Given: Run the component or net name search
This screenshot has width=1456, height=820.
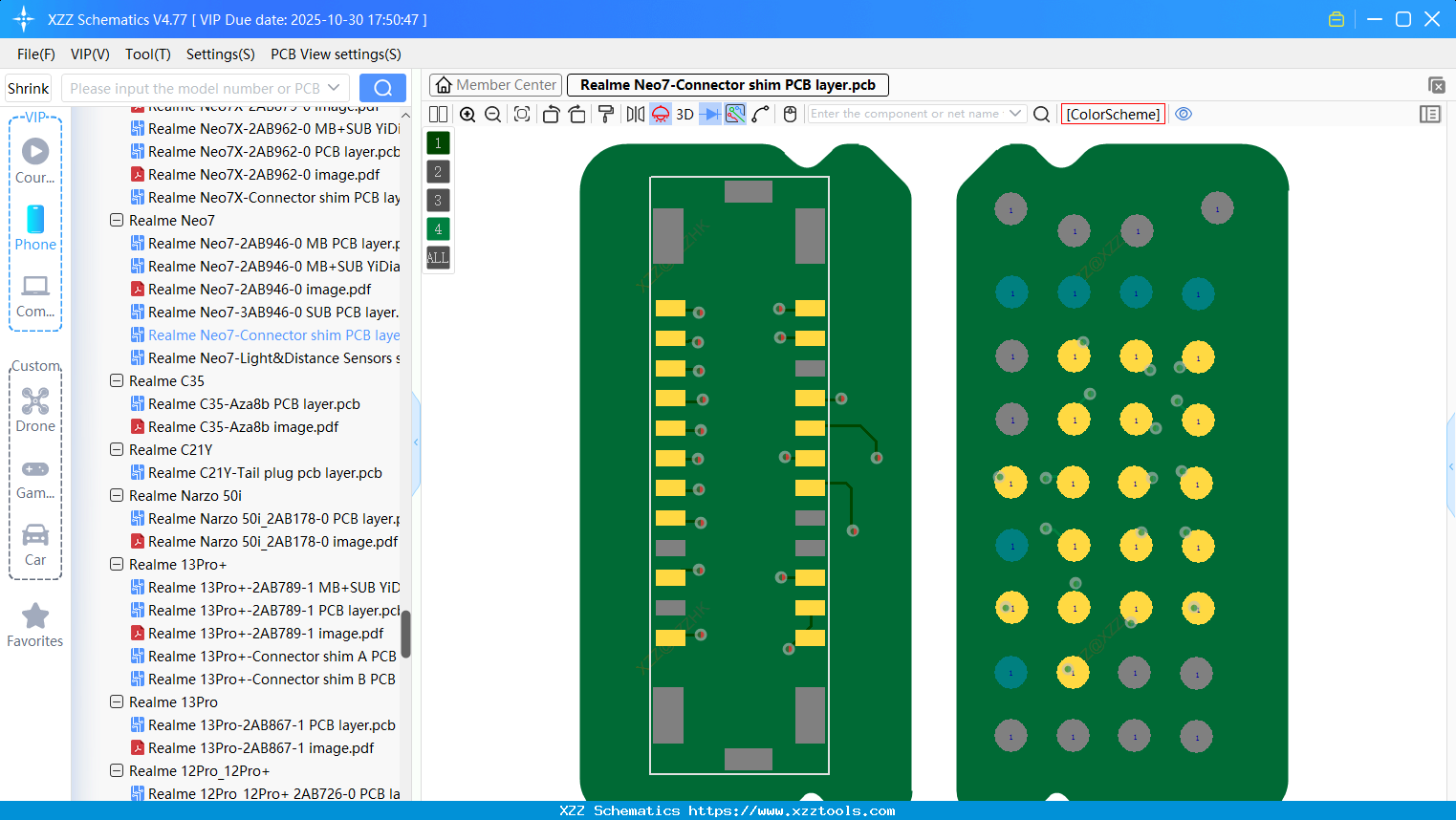Looking at the screenshot, I should click(x=1042, y=115).
